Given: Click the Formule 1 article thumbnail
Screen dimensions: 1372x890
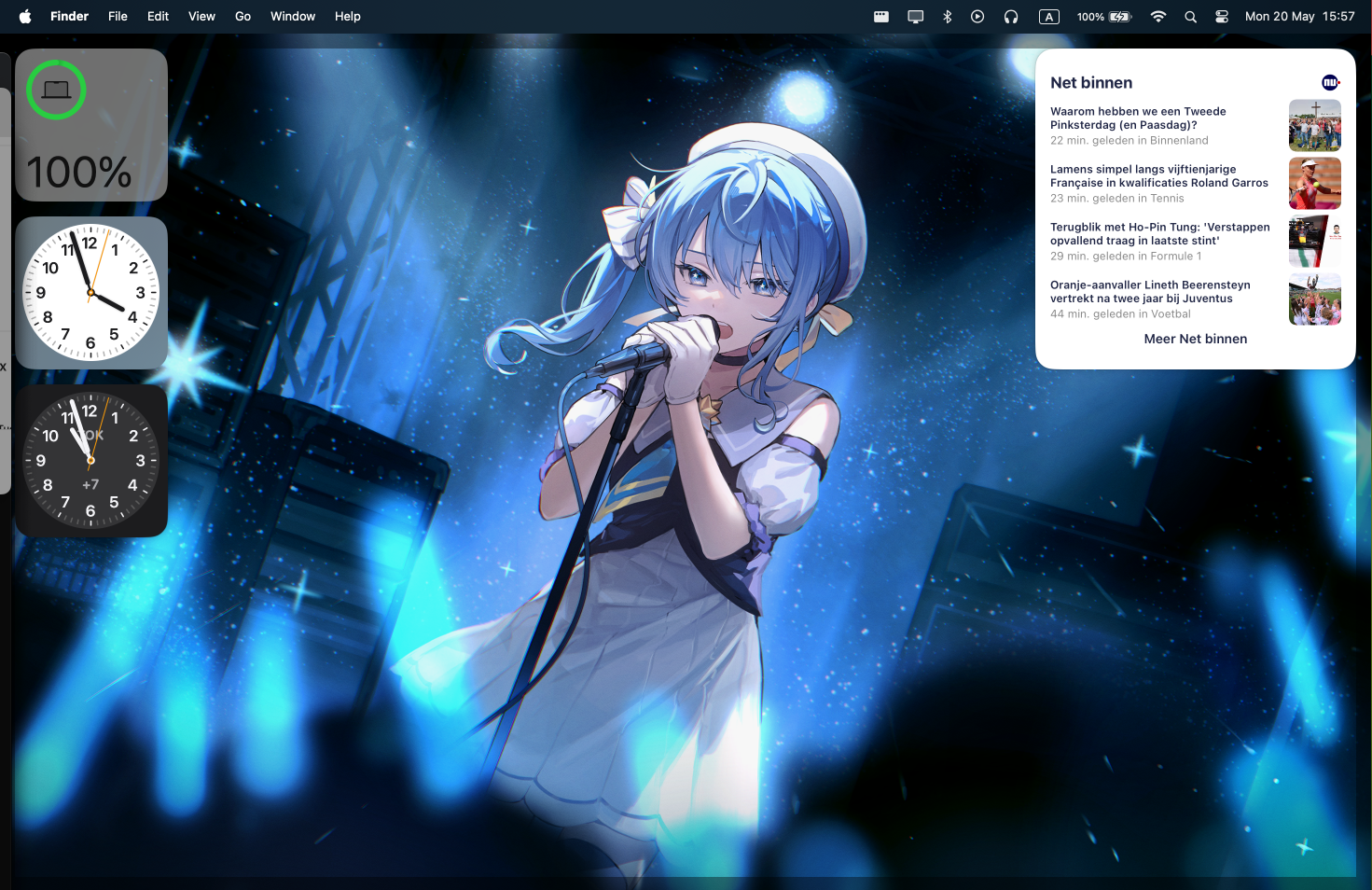Looking at the screenshot, I should coord(1315,241).
